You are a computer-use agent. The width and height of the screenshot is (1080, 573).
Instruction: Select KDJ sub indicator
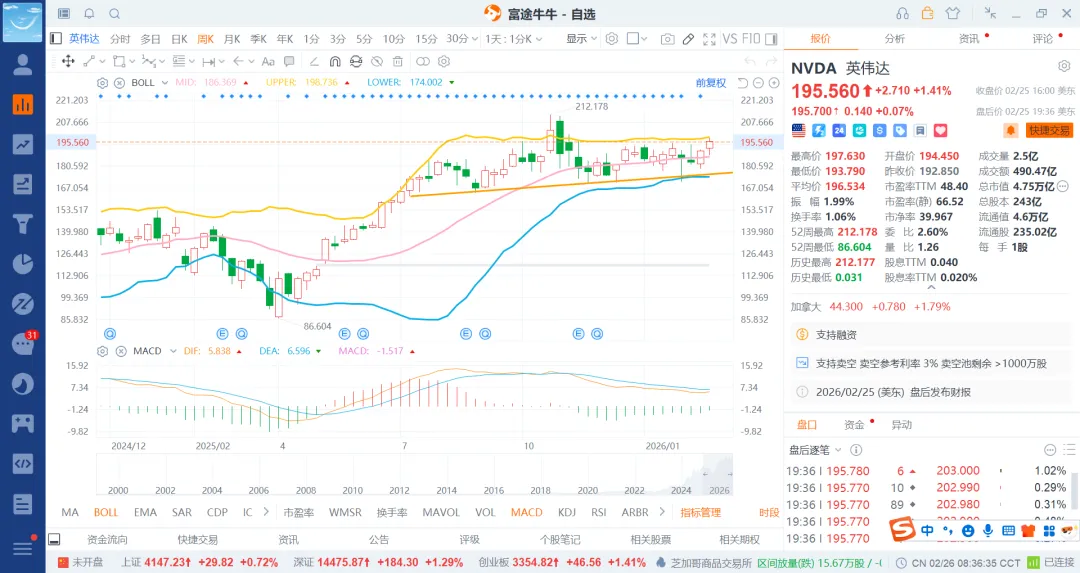(567, 512)
